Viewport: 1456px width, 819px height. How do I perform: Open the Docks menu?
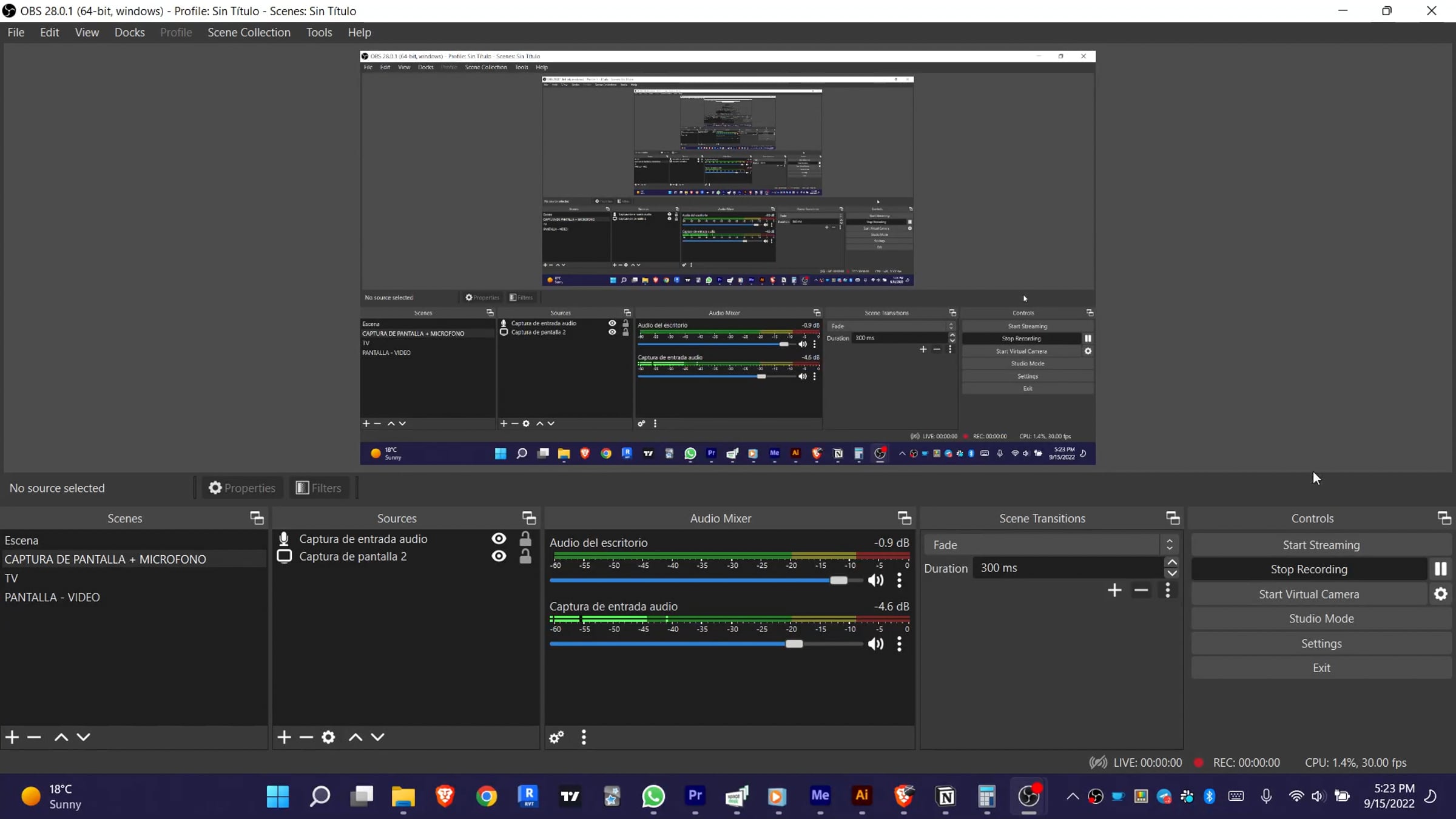pos(129,32)
